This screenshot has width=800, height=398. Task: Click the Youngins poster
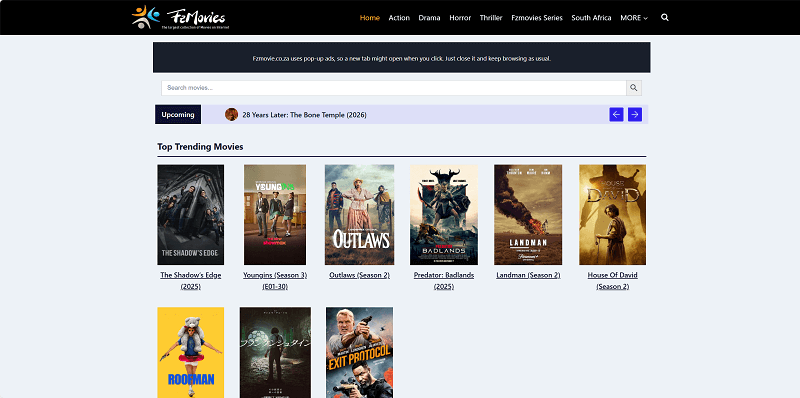pos(275,215)
